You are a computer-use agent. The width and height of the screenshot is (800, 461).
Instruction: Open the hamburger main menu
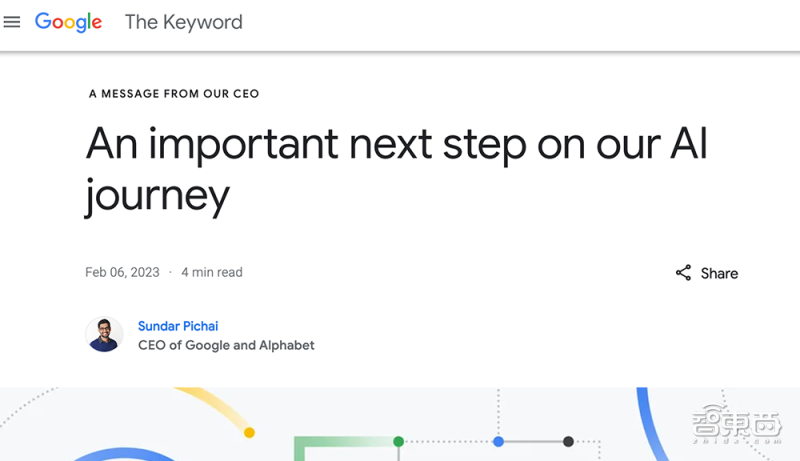12,22
